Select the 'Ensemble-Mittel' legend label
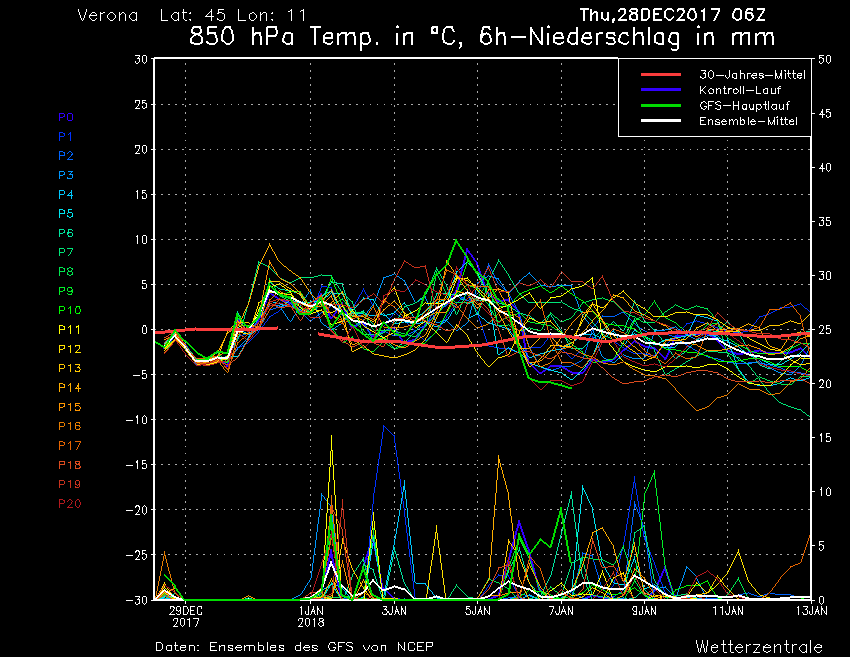 click(748, 121)
